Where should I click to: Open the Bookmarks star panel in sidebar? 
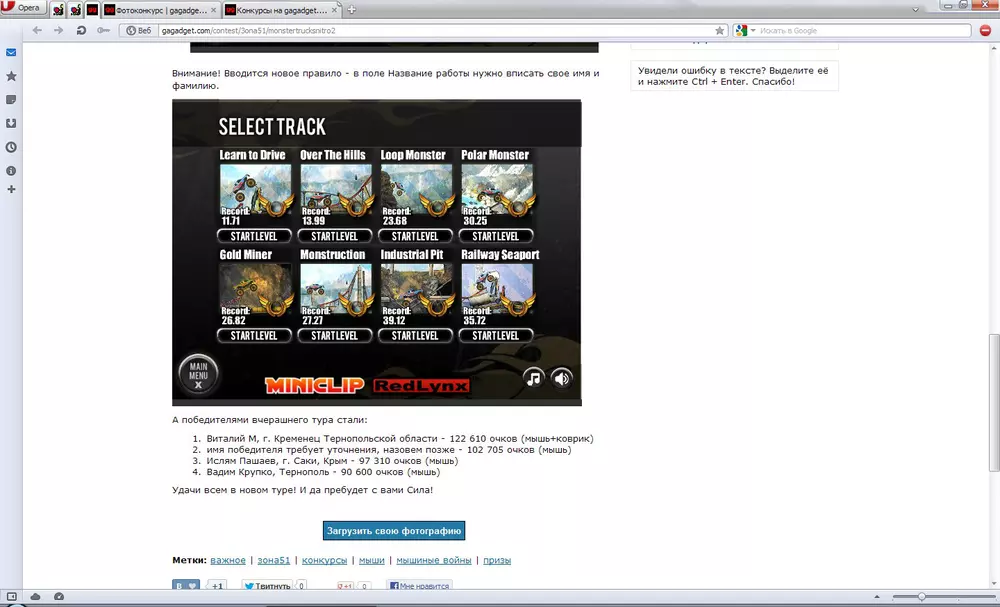[11, 76]
